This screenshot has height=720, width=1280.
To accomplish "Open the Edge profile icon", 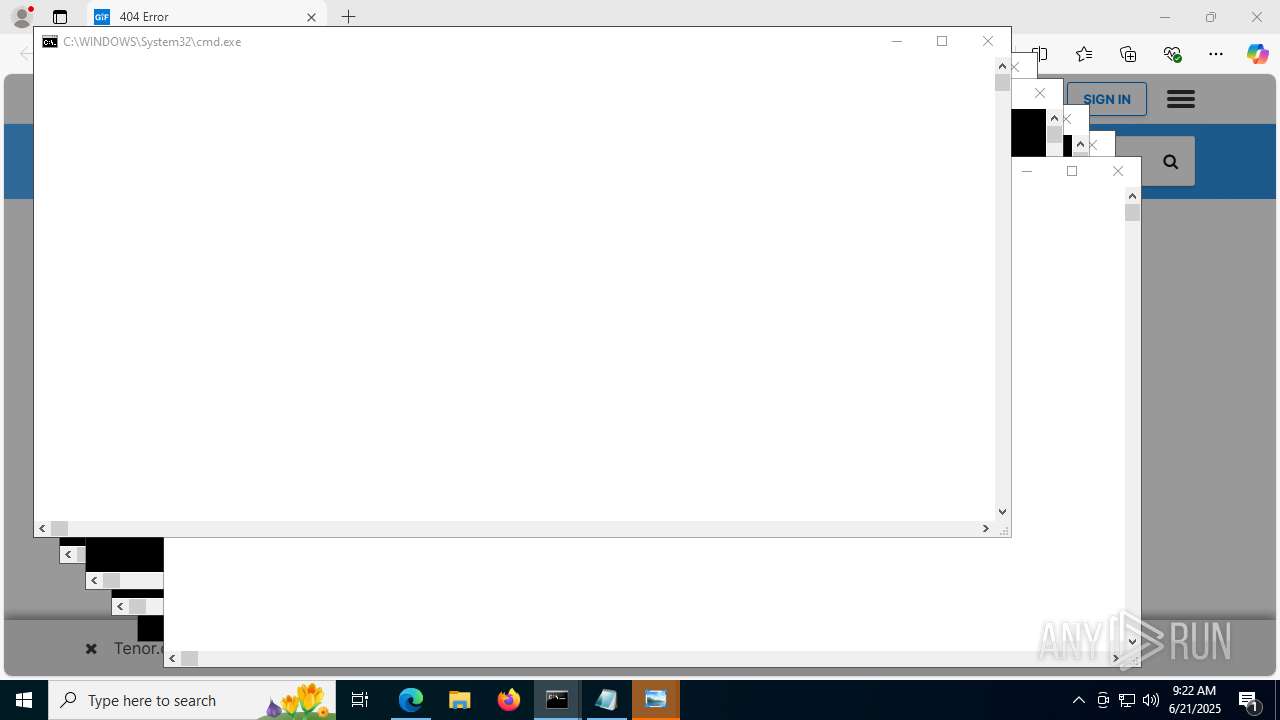I will [21, 17].
